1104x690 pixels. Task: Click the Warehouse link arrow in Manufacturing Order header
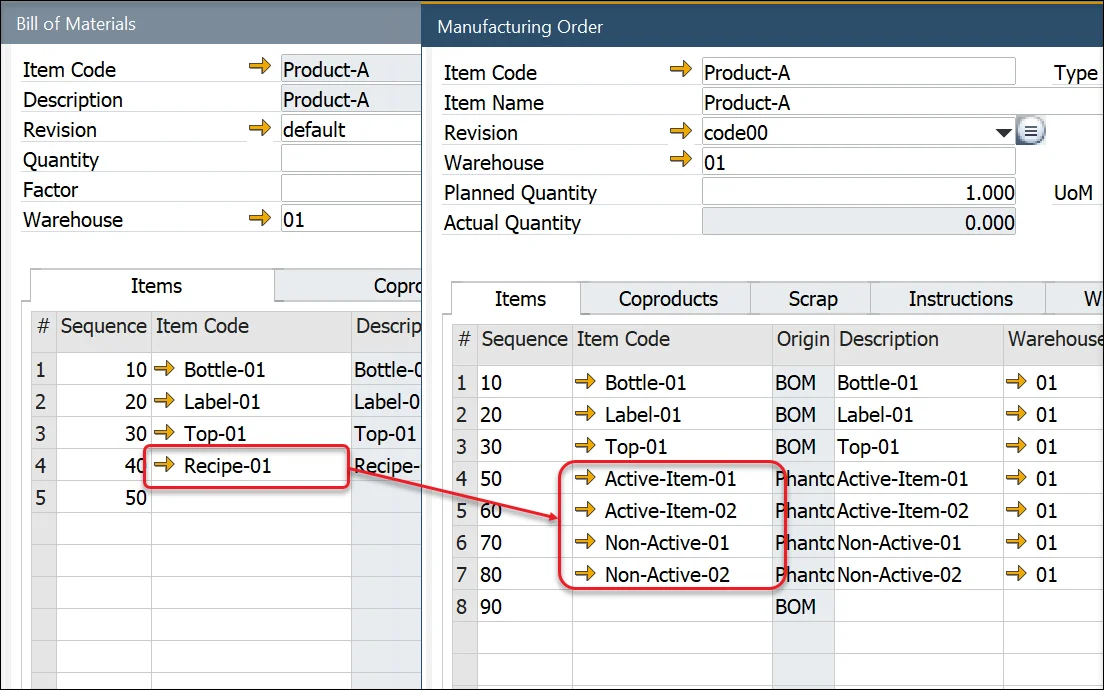pos(680,160)
